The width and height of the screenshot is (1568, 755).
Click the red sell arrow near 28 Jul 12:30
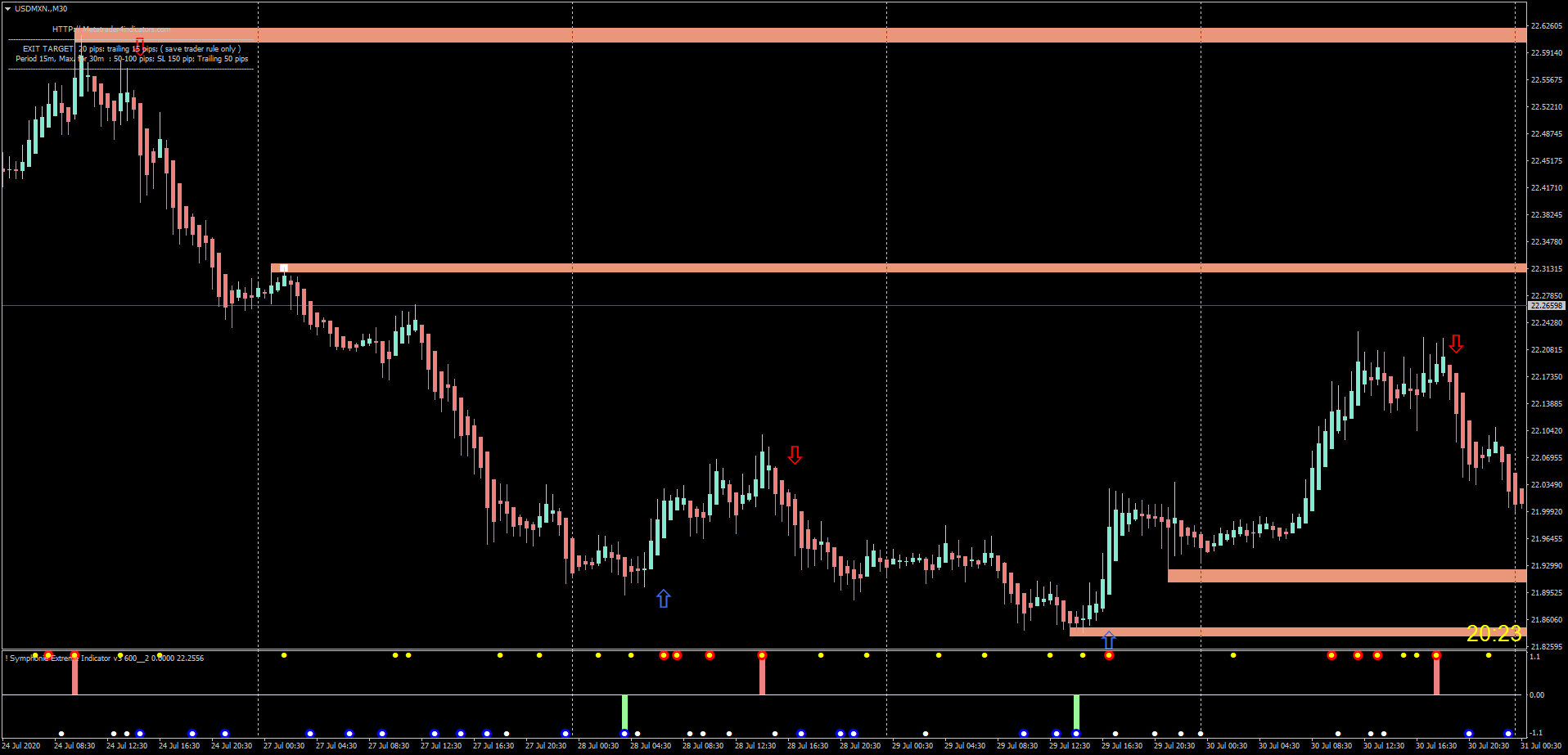[795, 454]
